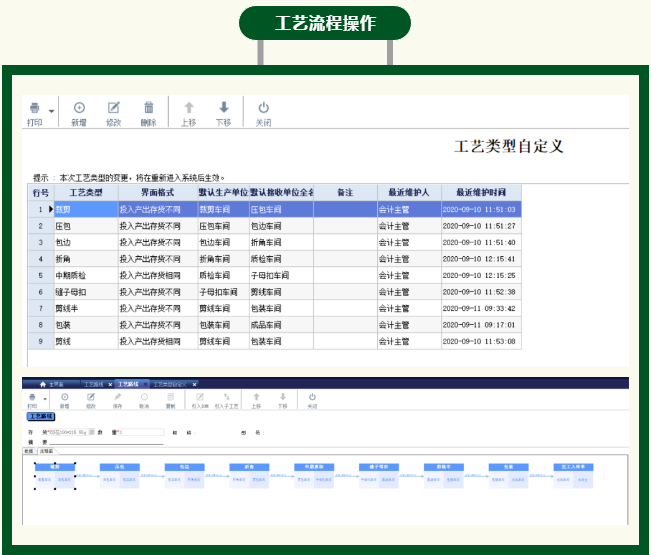Open the 流程图 sub-tab

coord(46,451)
